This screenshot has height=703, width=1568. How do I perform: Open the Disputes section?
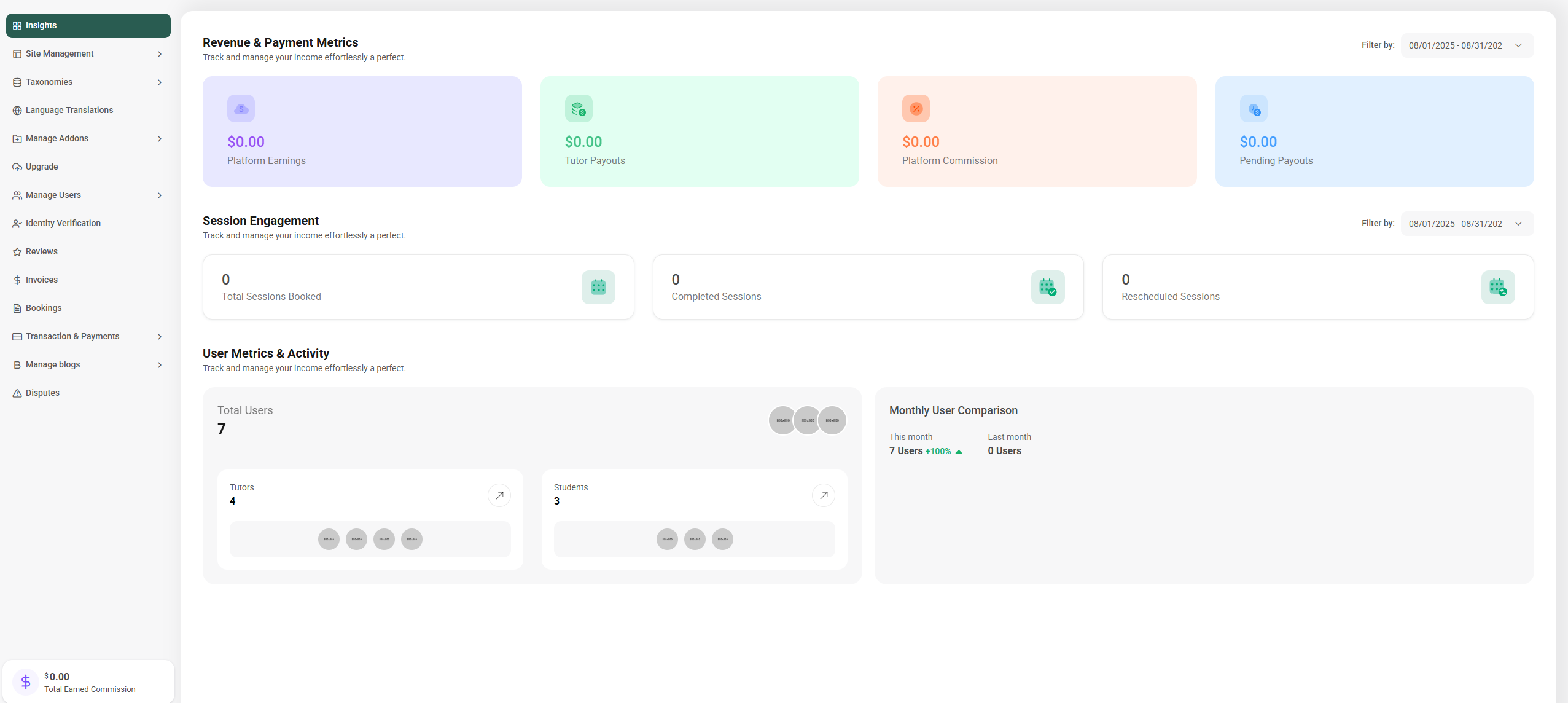click(x=42, y=393)
